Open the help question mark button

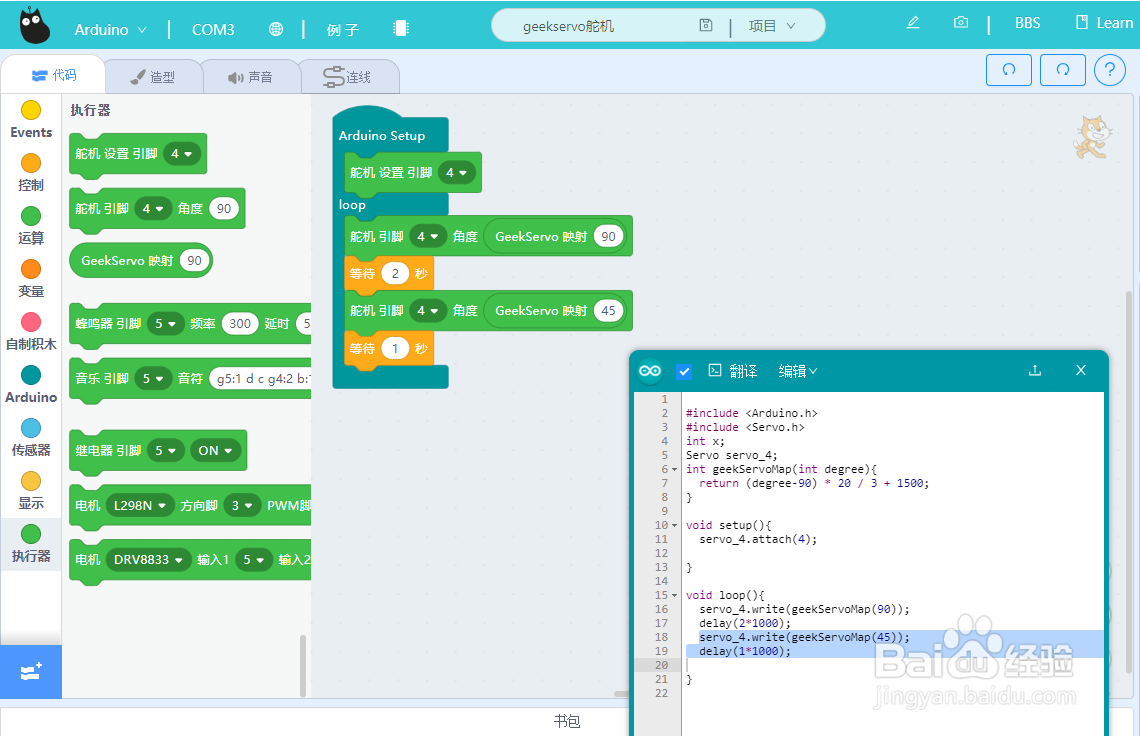pos(1109,70)
